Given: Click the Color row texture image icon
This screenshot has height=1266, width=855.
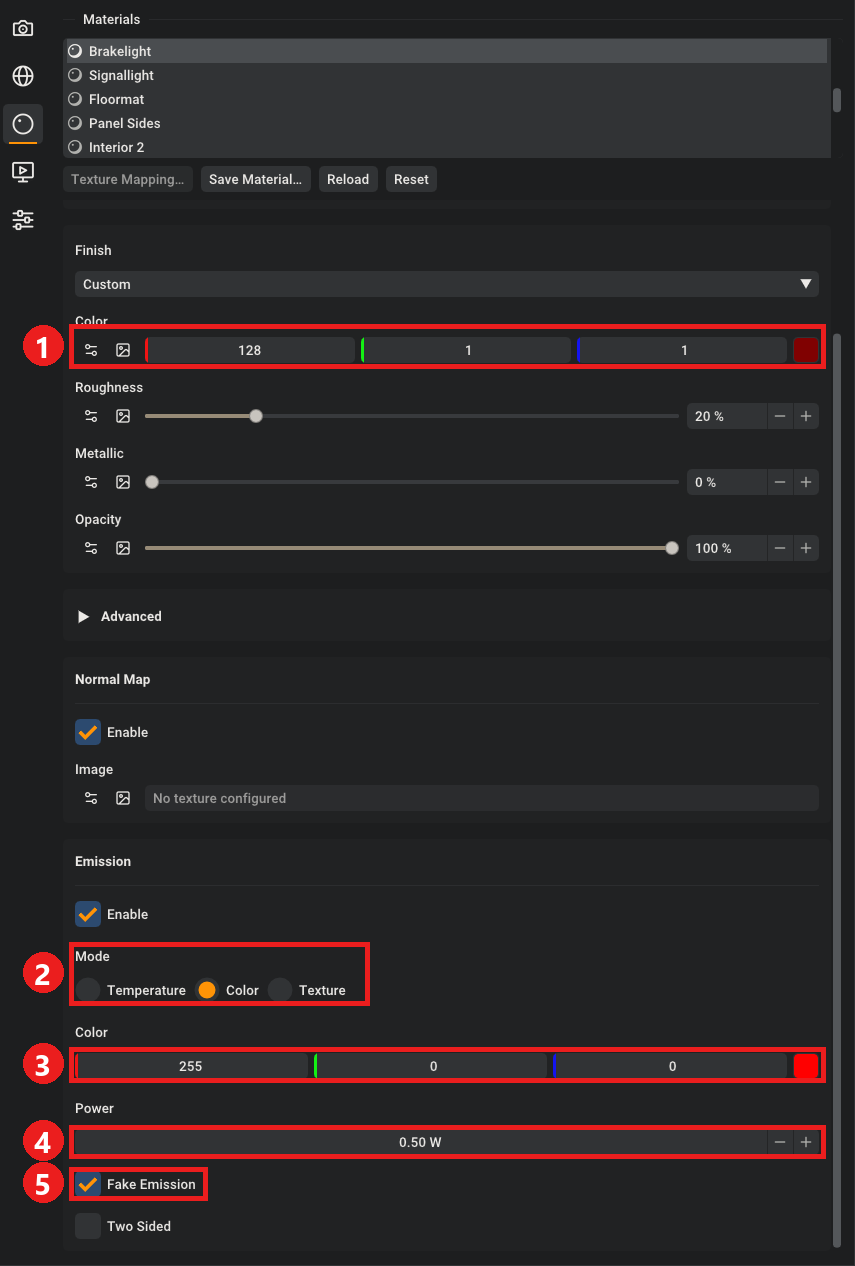Looking at the screenshot, I should (x=123, y=350).
